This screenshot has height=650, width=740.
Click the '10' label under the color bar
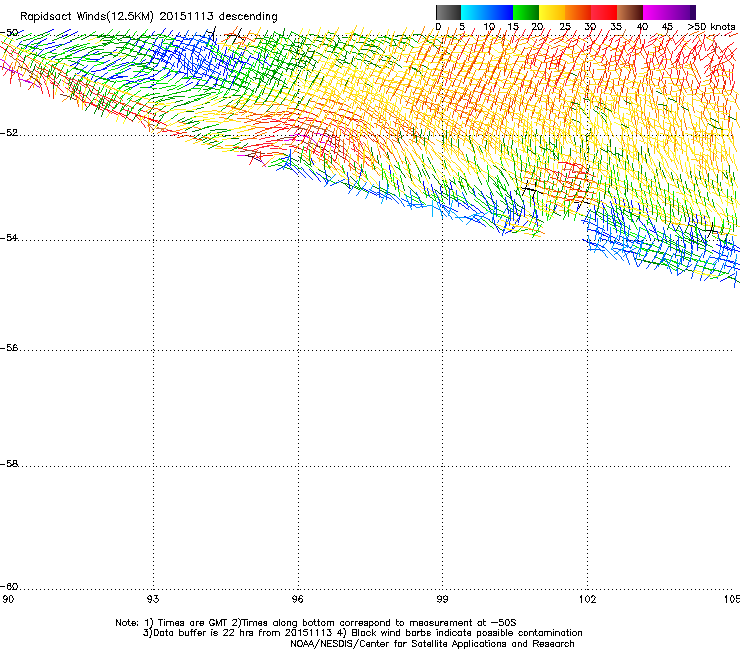tap(489, 27)
